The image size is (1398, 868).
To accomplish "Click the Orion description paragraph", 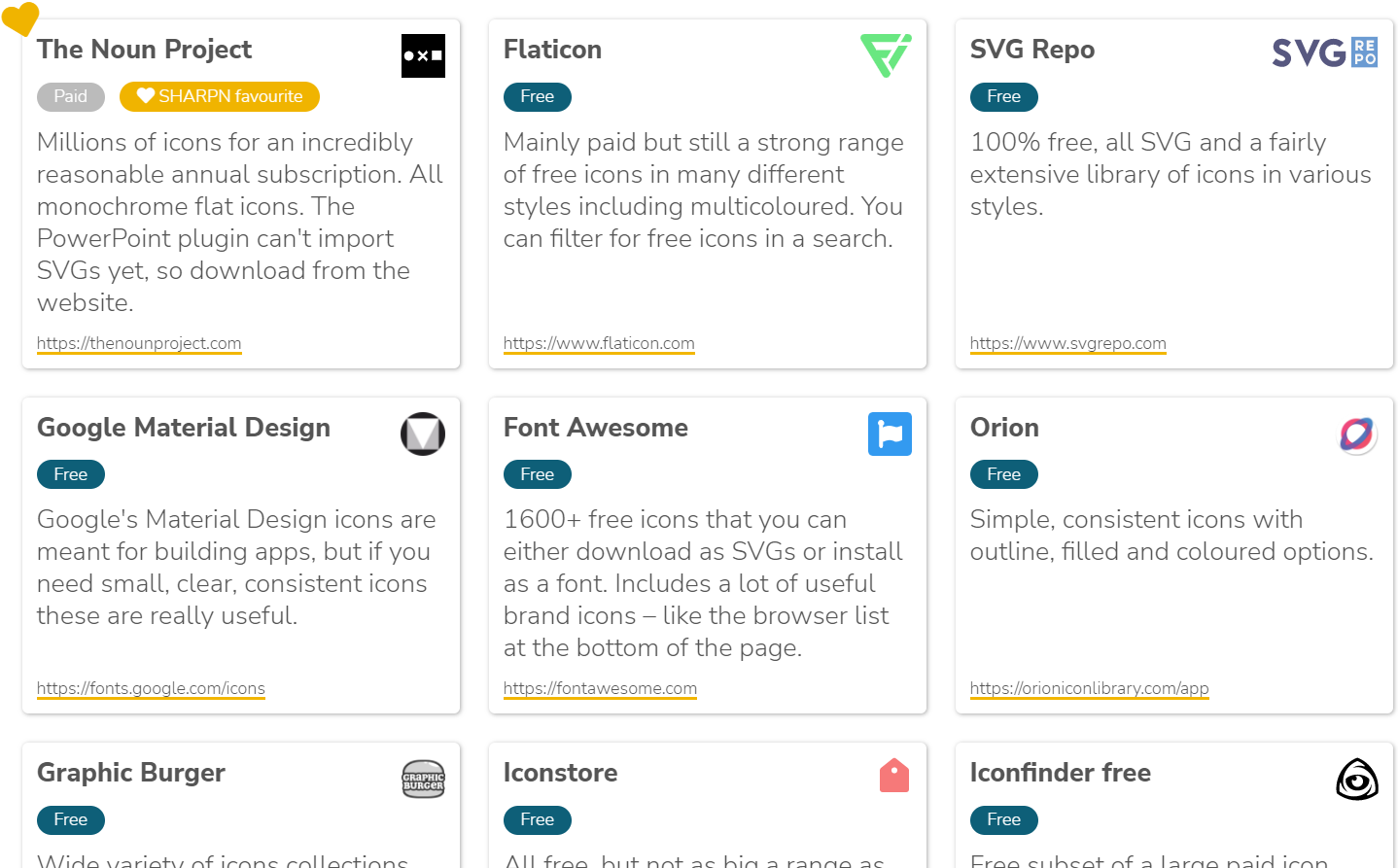I will pyautogui.click(x=1171, y=536).
